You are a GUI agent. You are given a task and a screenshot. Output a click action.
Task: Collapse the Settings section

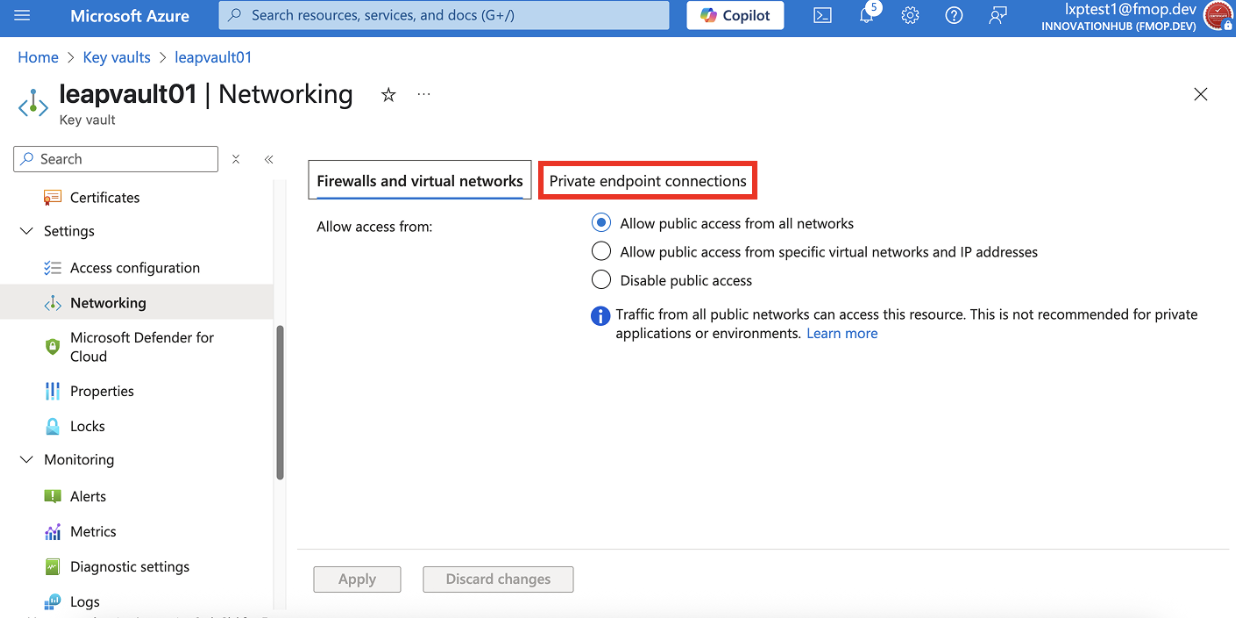pos(26,231)
